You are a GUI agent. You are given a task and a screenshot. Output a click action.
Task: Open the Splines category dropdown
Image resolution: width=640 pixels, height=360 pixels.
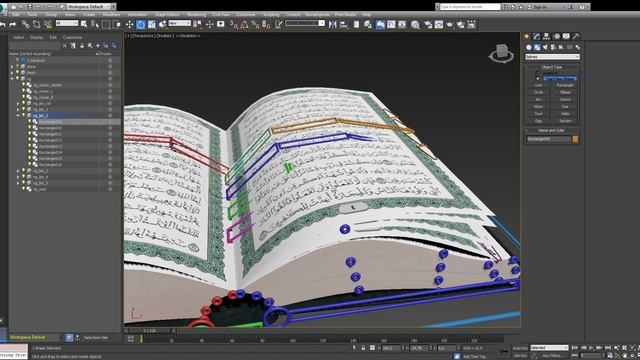pos(552,57)
